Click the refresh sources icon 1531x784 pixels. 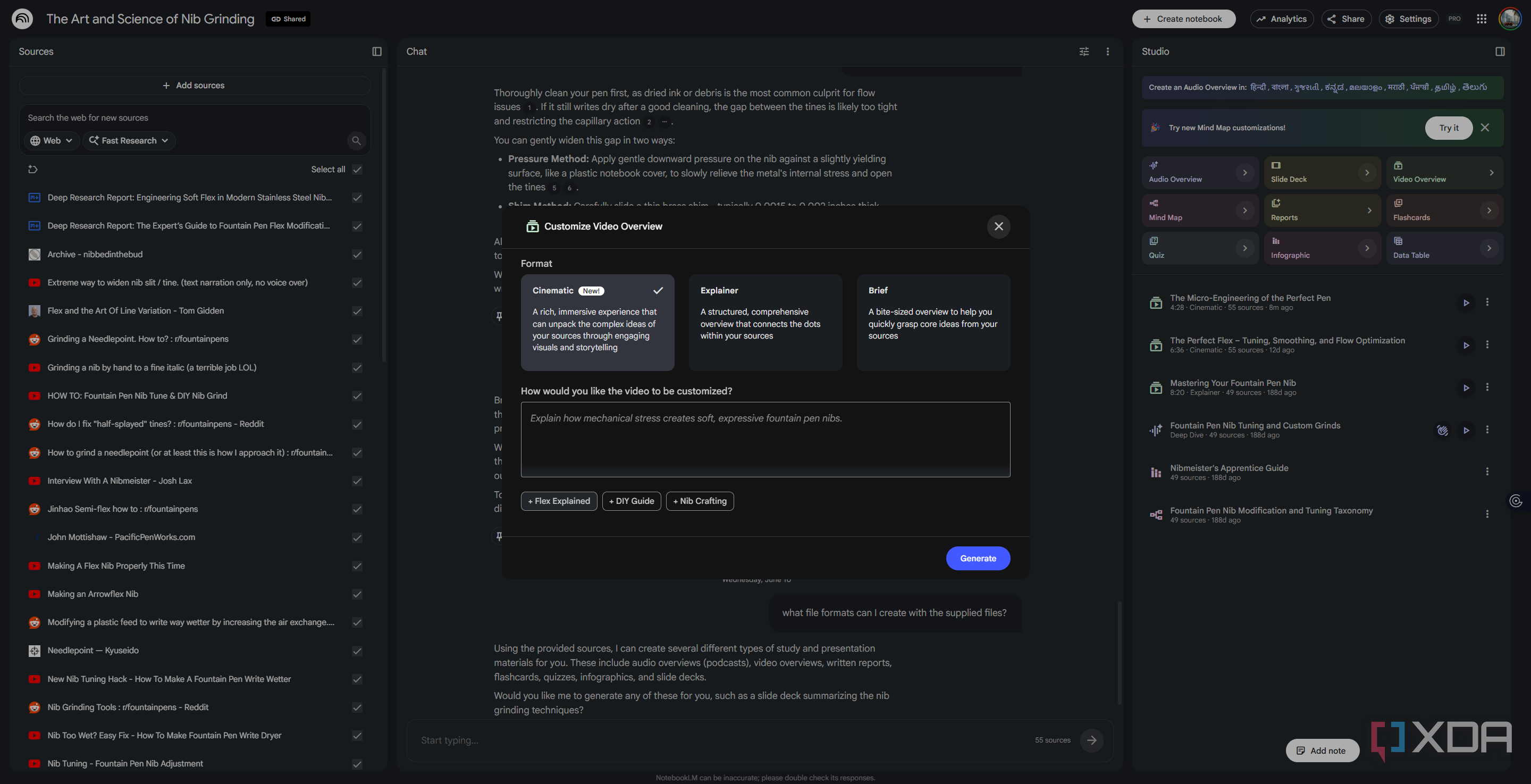[33, 170]
